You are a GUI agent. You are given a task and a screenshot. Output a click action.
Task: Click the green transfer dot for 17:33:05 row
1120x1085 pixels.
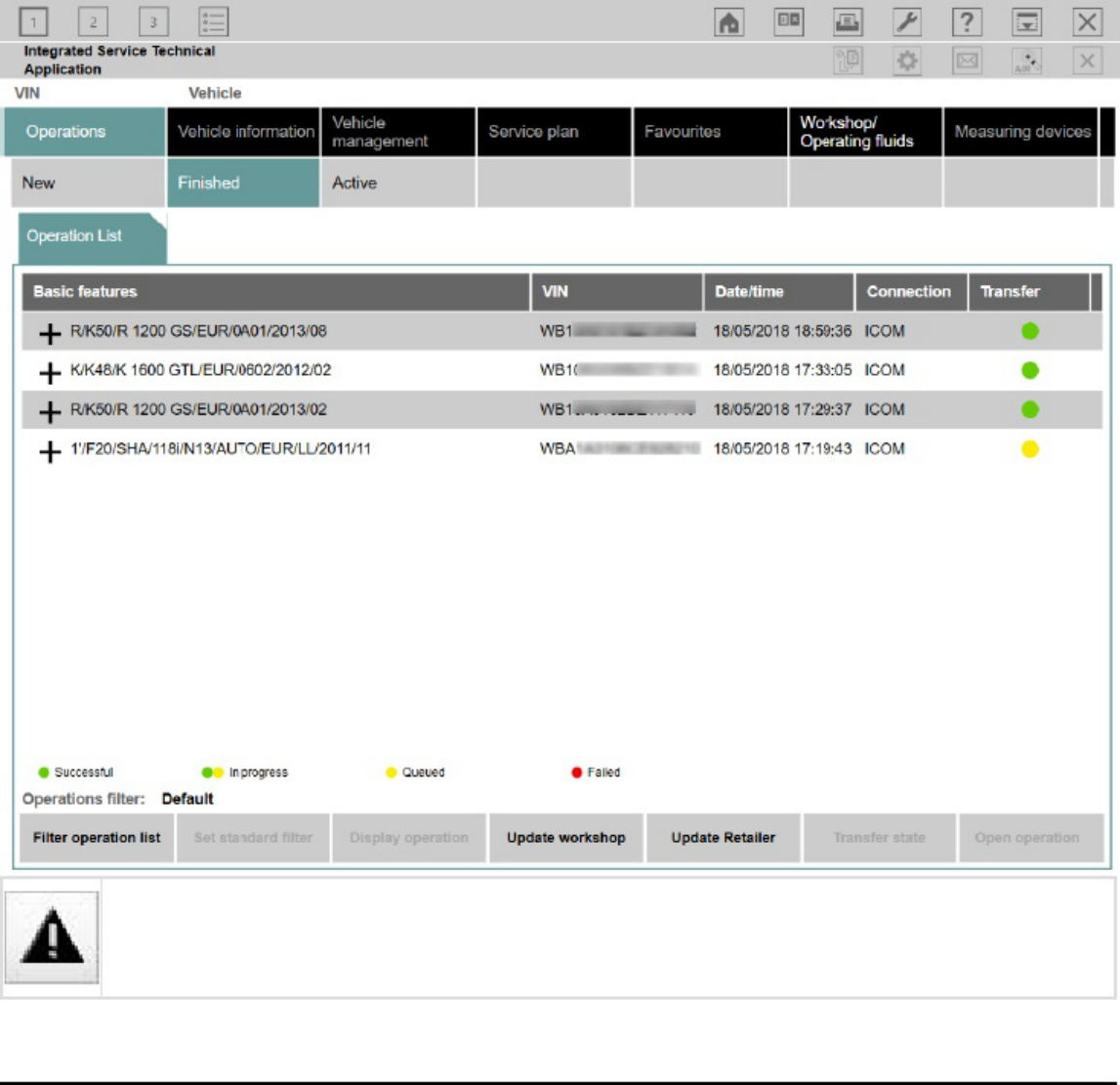pos(1030,371)
